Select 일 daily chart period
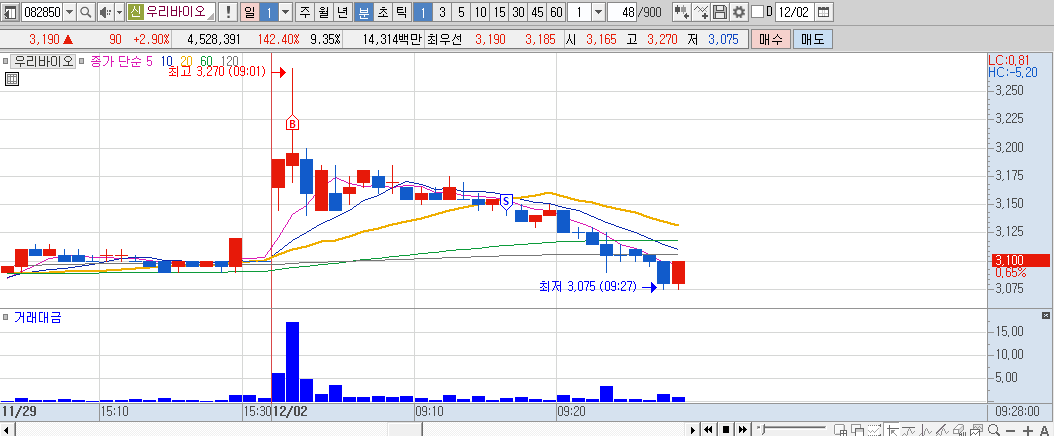Screen dimensions: 1054x436 249,12
